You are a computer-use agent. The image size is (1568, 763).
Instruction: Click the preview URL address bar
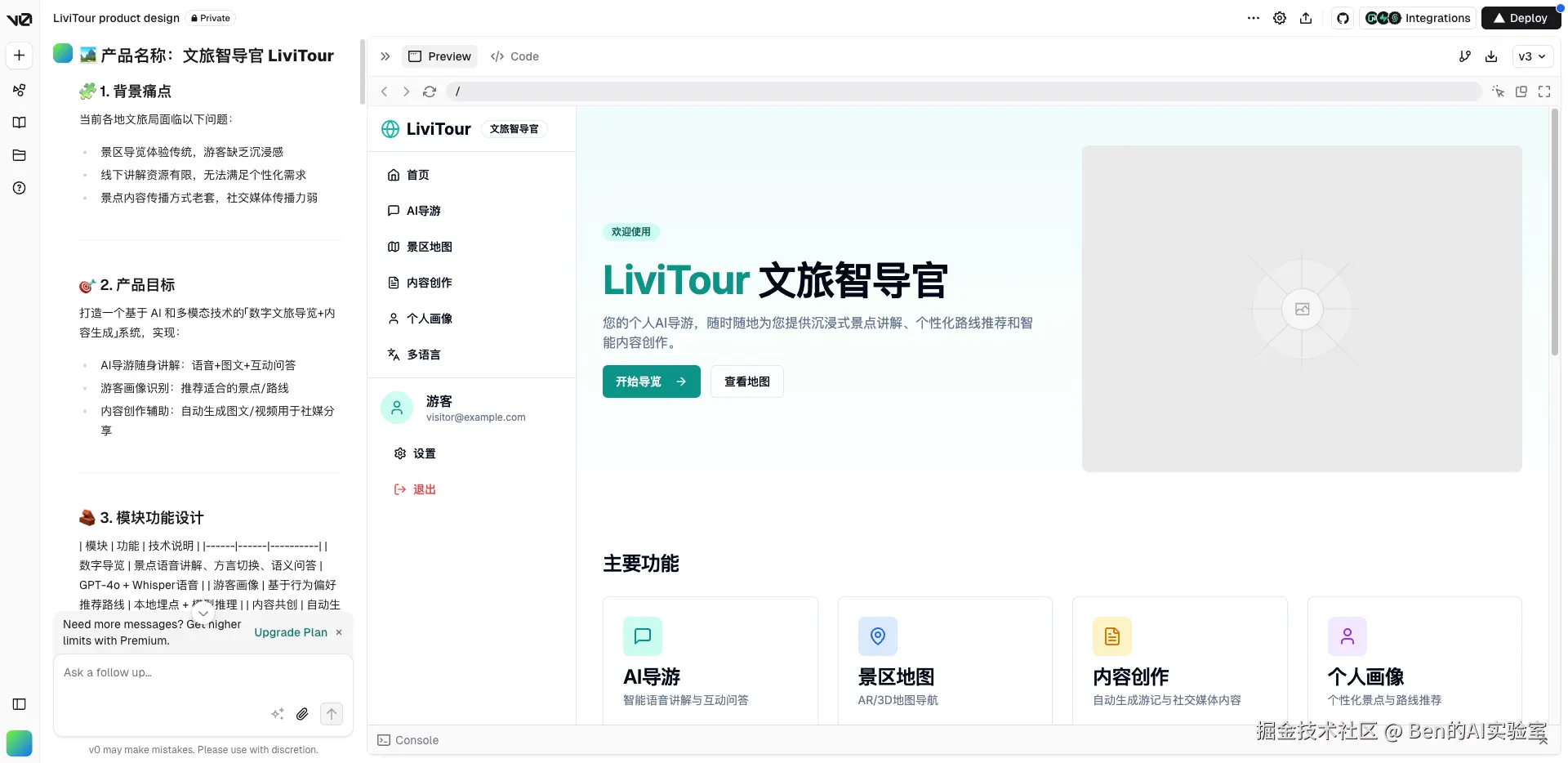tap(964, 91)
